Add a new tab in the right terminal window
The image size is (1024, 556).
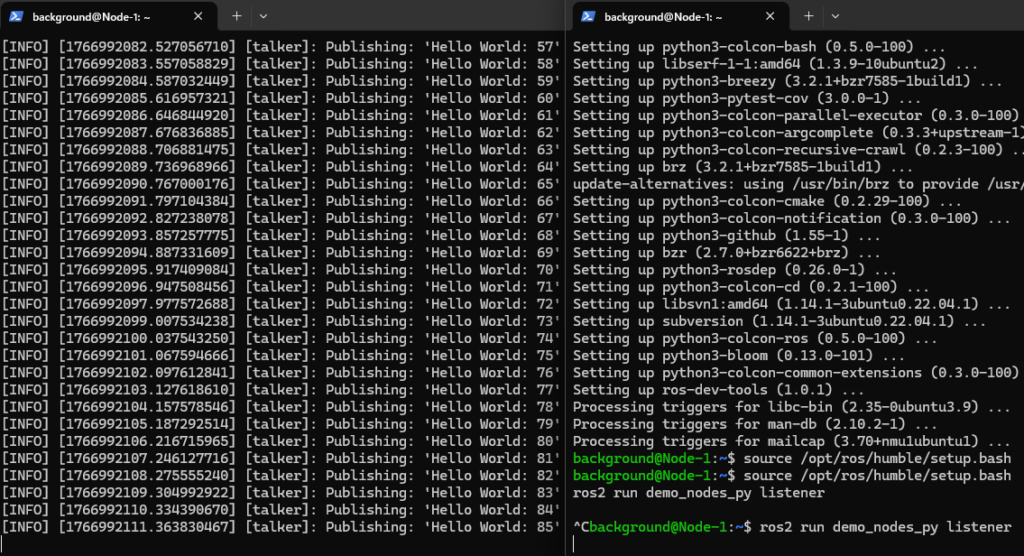[x=808, y=16]
